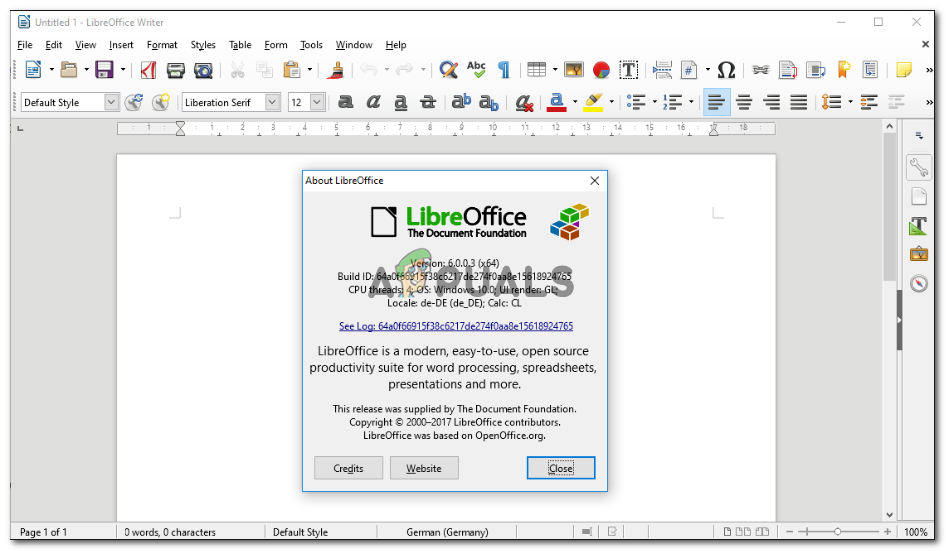Image resolution: width=946 pixels, height=551 pixels.
Task: Select the Clone Formatting paintbrush
Action: 335,70
